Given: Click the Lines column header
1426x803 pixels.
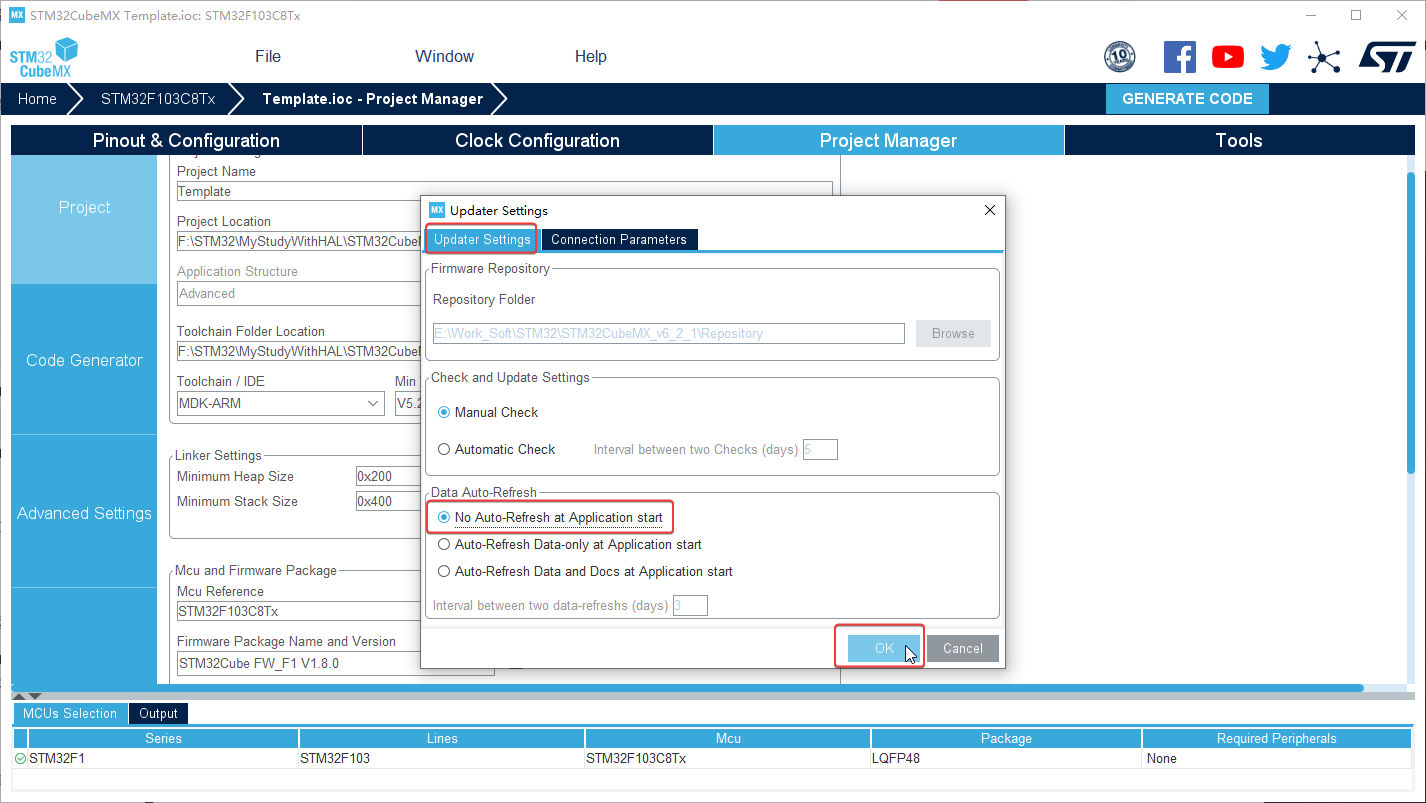Looking at the screenshot, I should click(x=442, y=739).
